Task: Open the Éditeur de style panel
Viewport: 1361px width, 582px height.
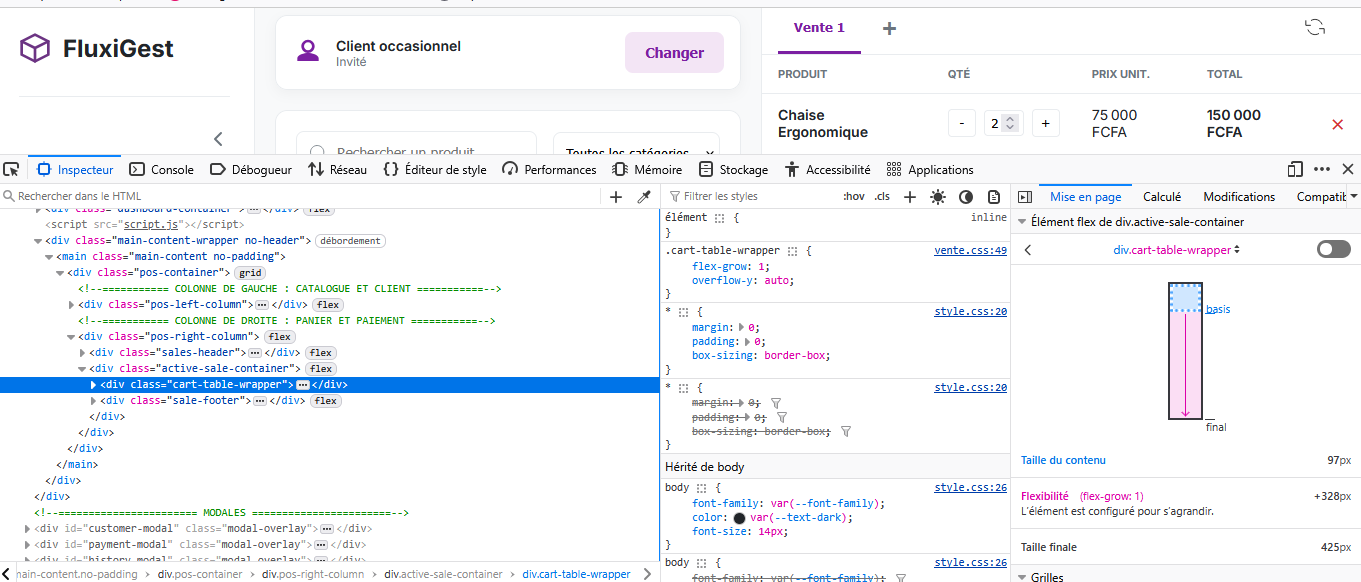Action: (435, 169)
